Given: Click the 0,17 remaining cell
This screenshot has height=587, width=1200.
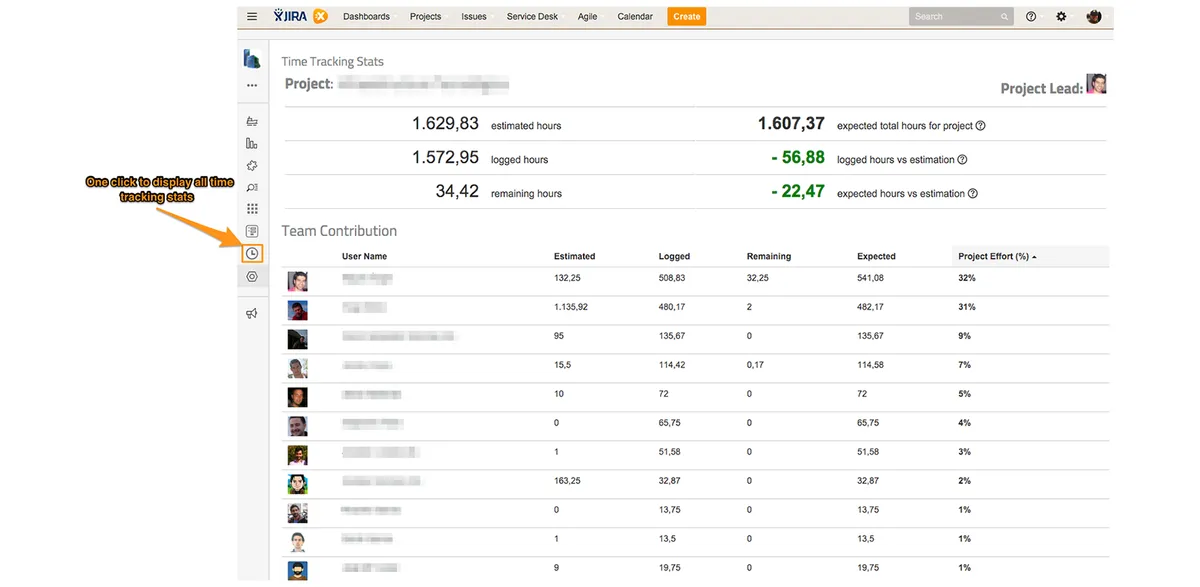Looking at the screenshot, I should 755,365.
